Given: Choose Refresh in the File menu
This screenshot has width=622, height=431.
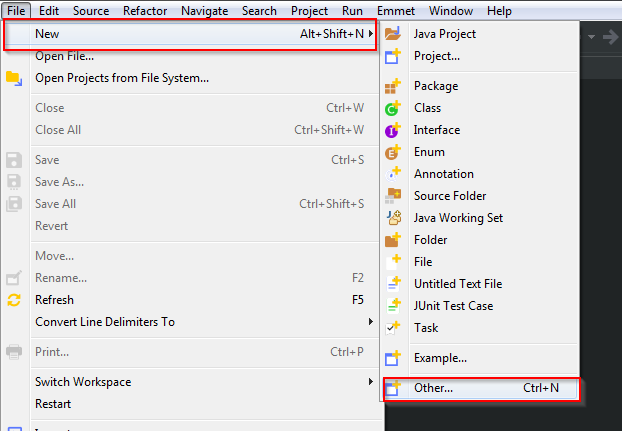Looking at the screenshot, I should 54,300.
